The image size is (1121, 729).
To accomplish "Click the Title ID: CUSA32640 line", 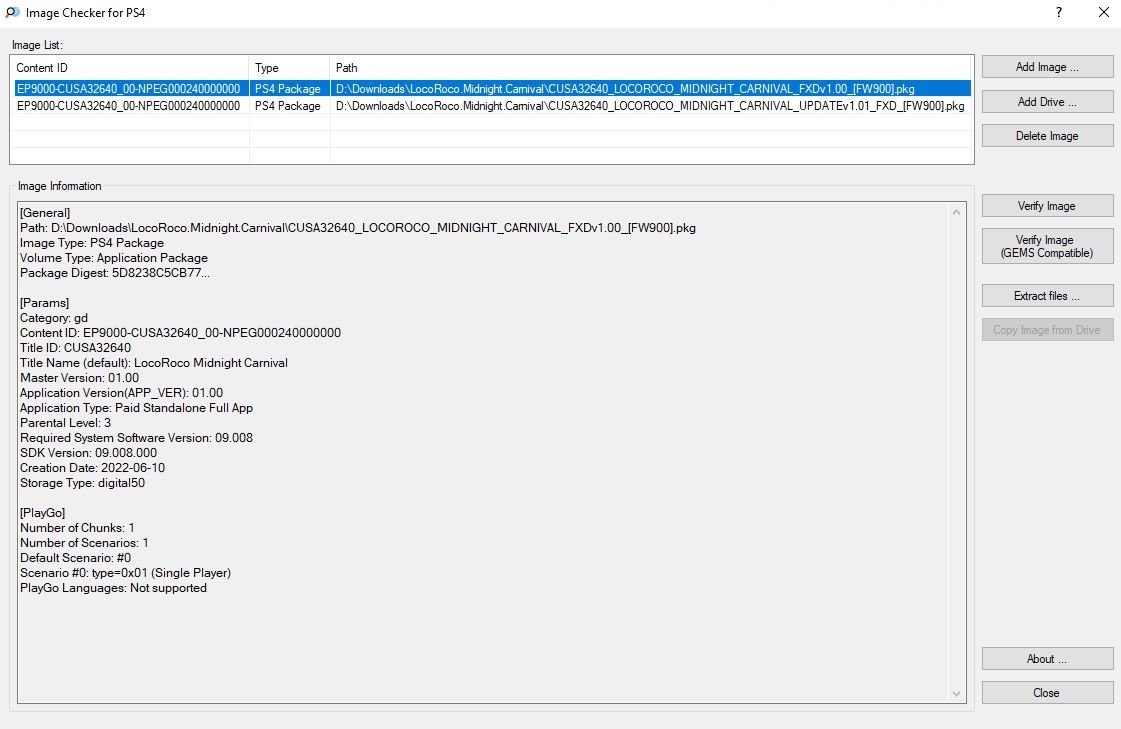I will click(75, 348).
